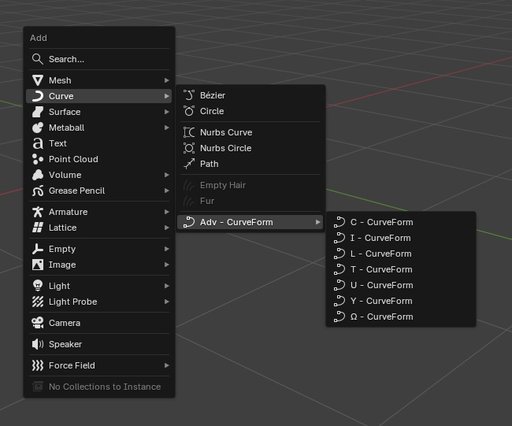Click the Force Field waves icon
The width and height of the screenshot is (512, 426).
coord(38,365)
